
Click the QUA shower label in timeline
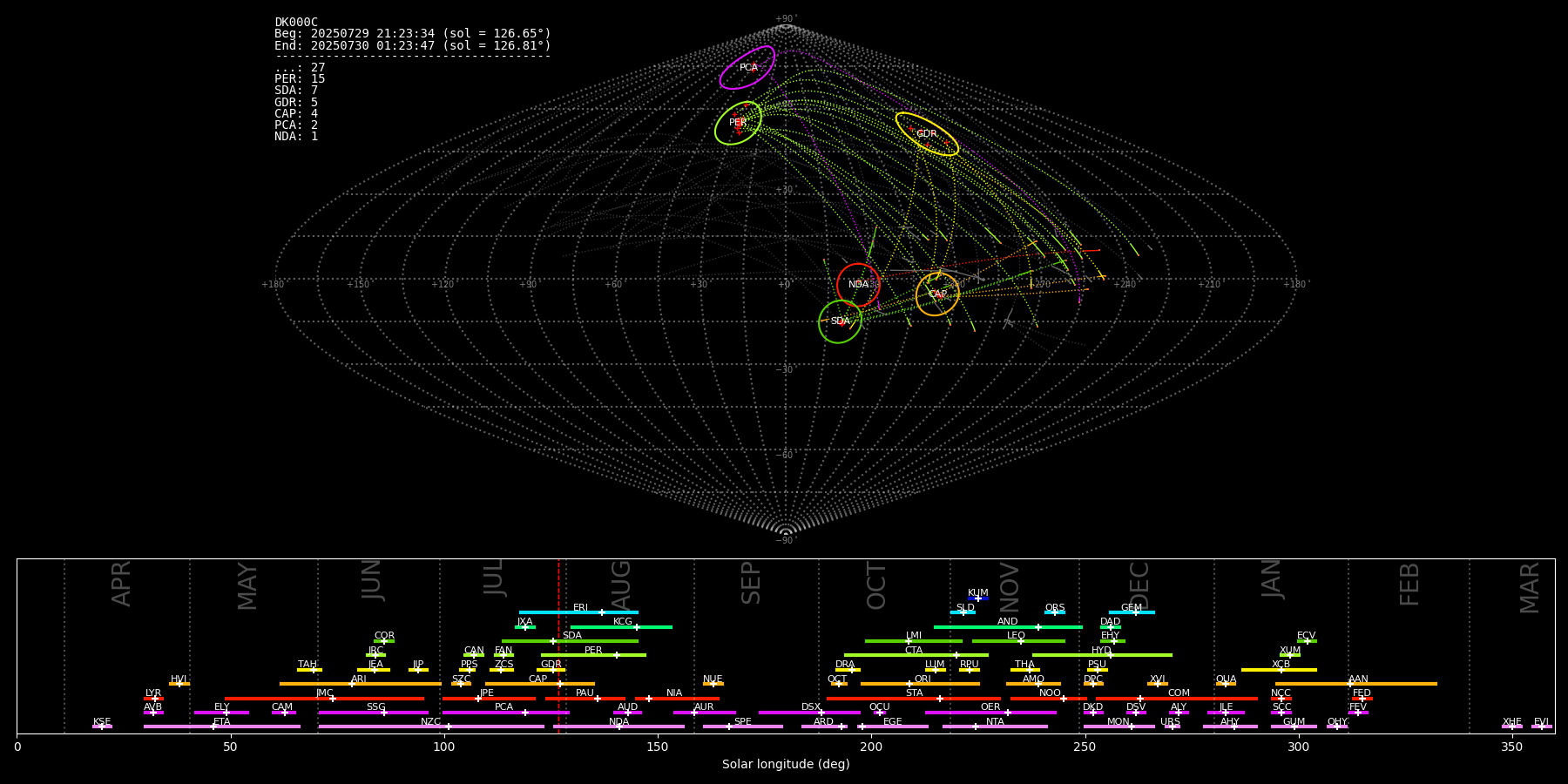click(x=1227, y=679)
